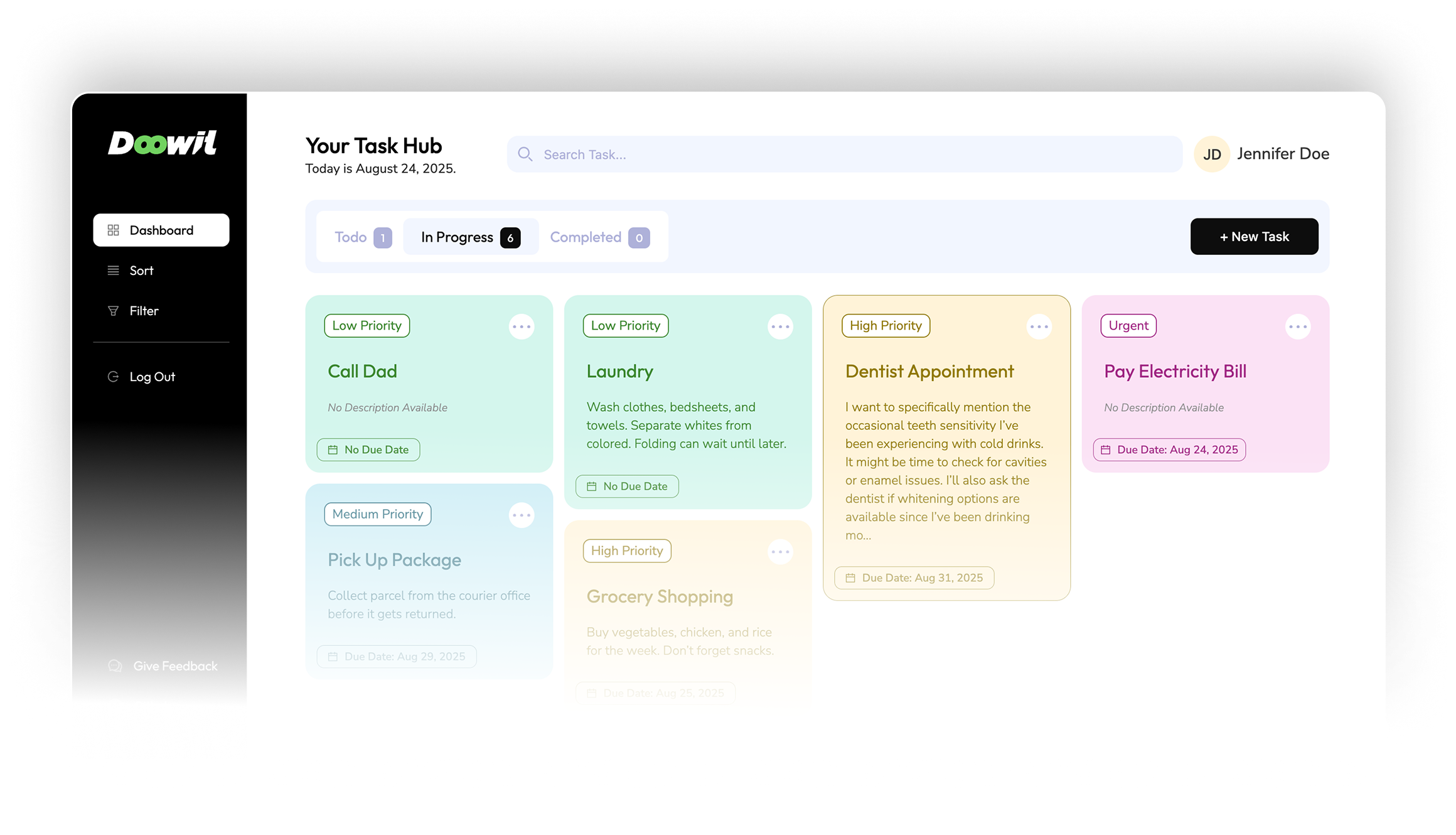Click the Due Date: Aug 24, 2025 badge
Viewport: 1456px width, 835px height.
pos(1169,450)
